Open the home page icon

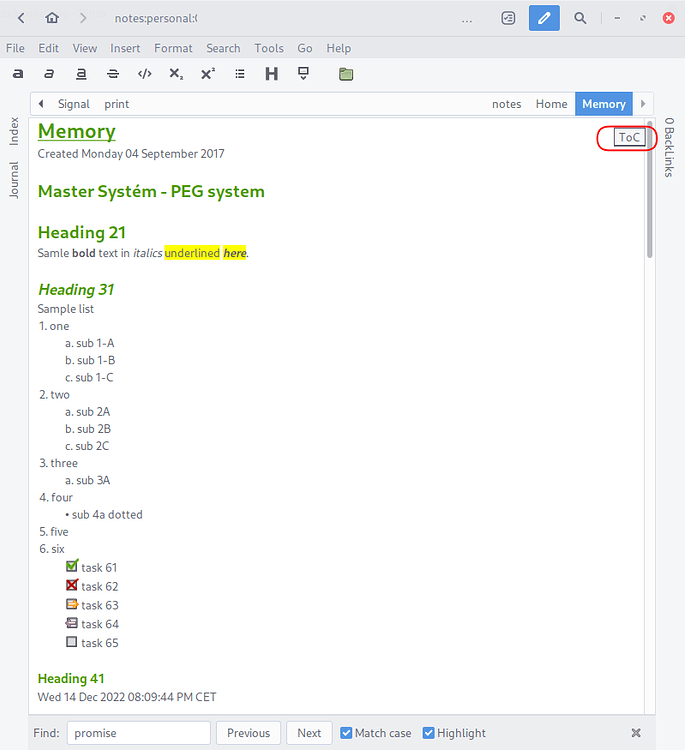pos(52,18)
